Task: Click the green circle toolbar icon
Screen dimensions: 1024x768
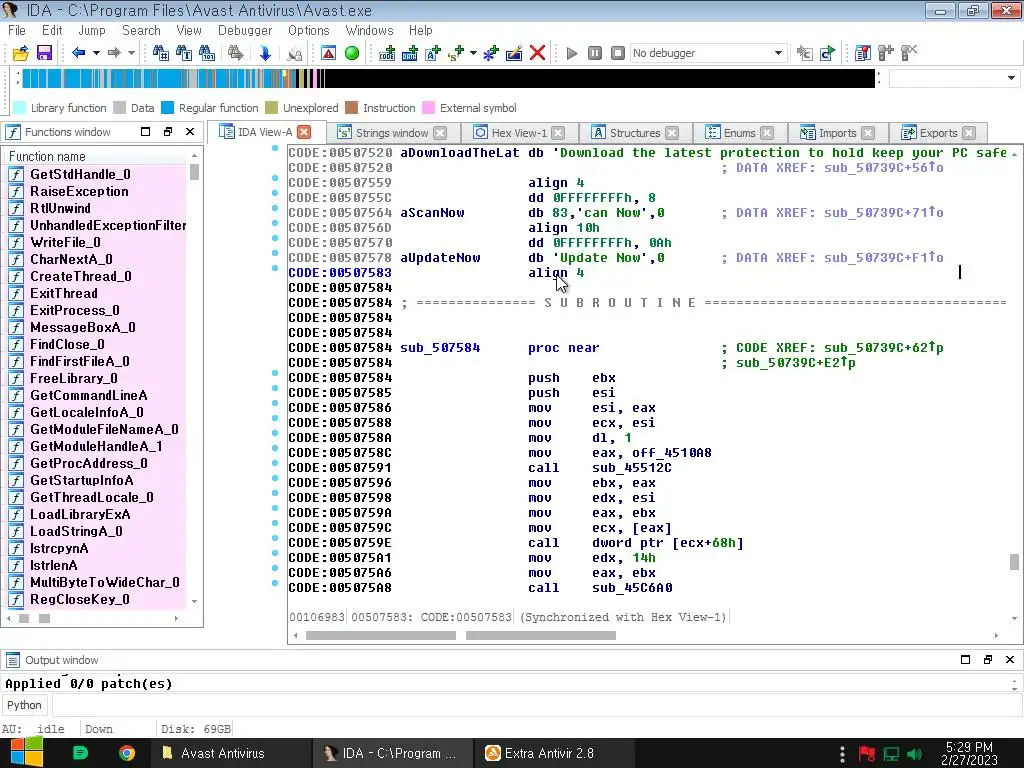Action: click(x=352, y=53)
